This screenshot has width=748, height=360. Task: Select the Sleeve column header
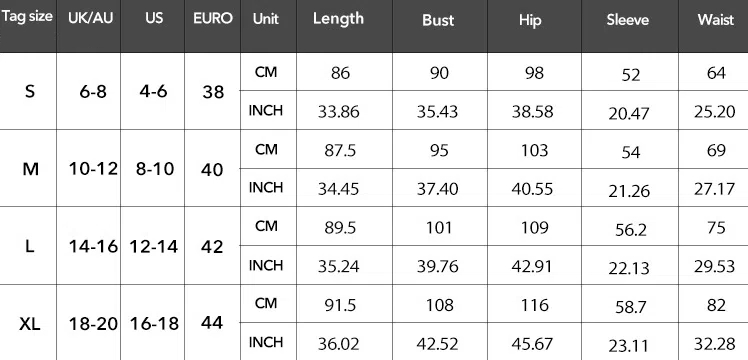coord(628,20)
